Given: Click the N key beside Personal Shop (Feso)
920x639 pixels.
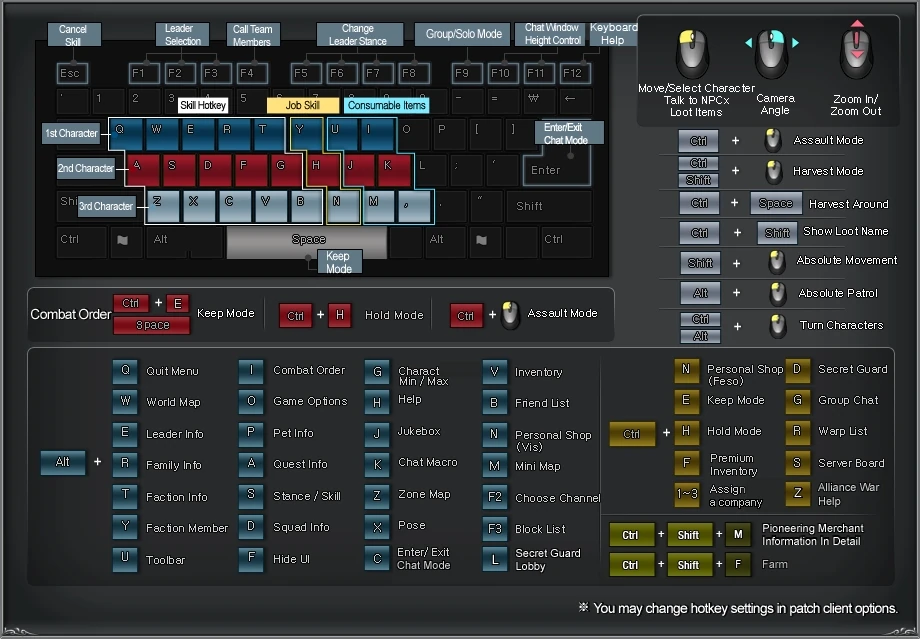Looking at the screenshot, I should (x=686, y=370).
